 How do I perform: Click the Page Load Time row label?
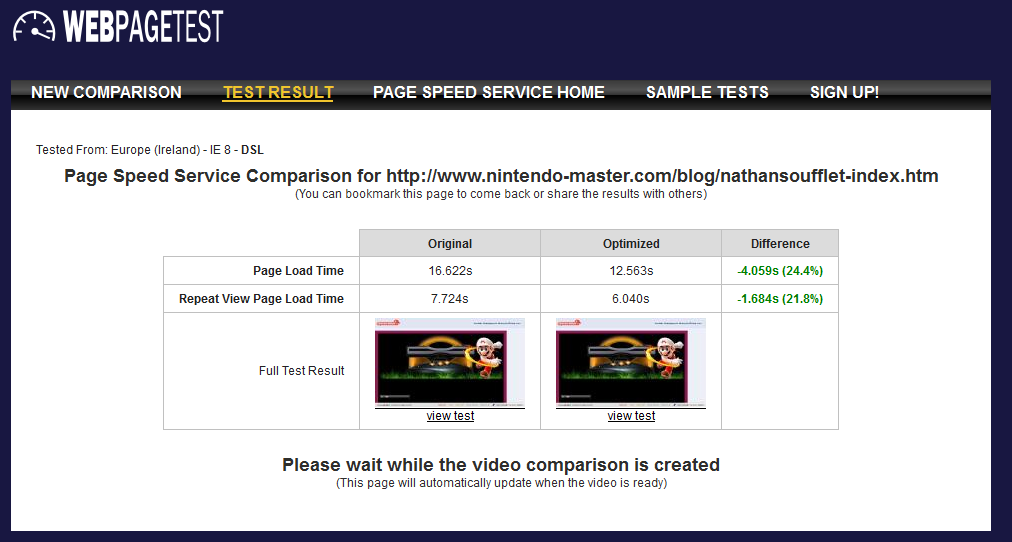coord(298,271)
